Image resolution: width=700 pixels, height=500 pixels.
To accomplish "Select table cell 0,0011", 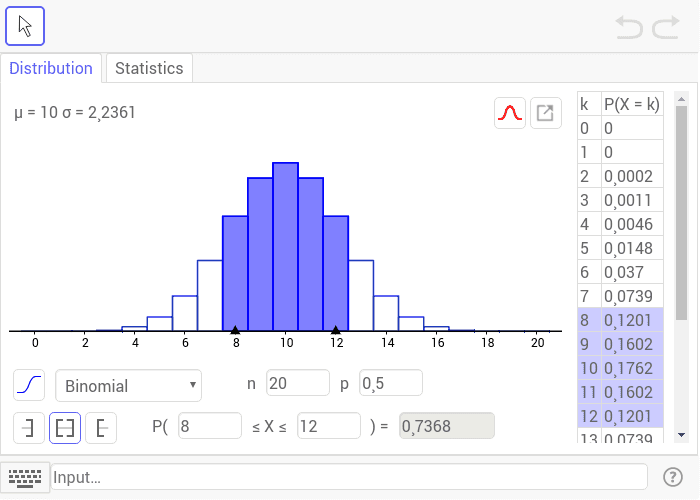I will coord(632,200).
